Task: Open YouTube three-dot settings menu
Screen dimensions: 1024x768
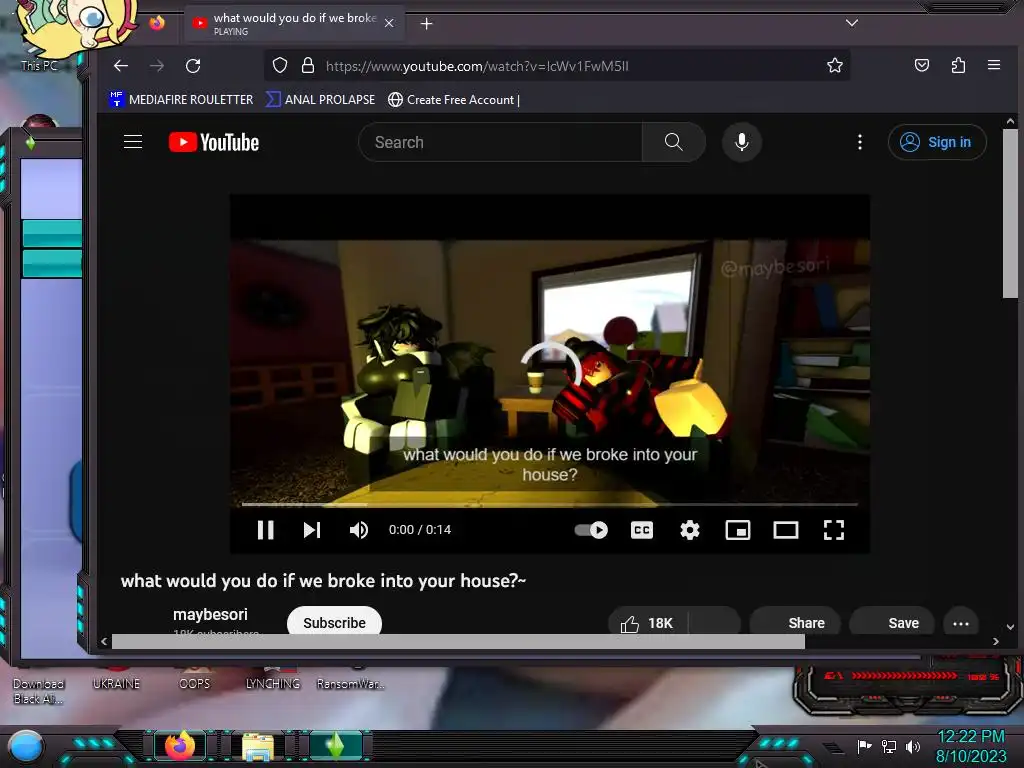Action: point(859,142)
